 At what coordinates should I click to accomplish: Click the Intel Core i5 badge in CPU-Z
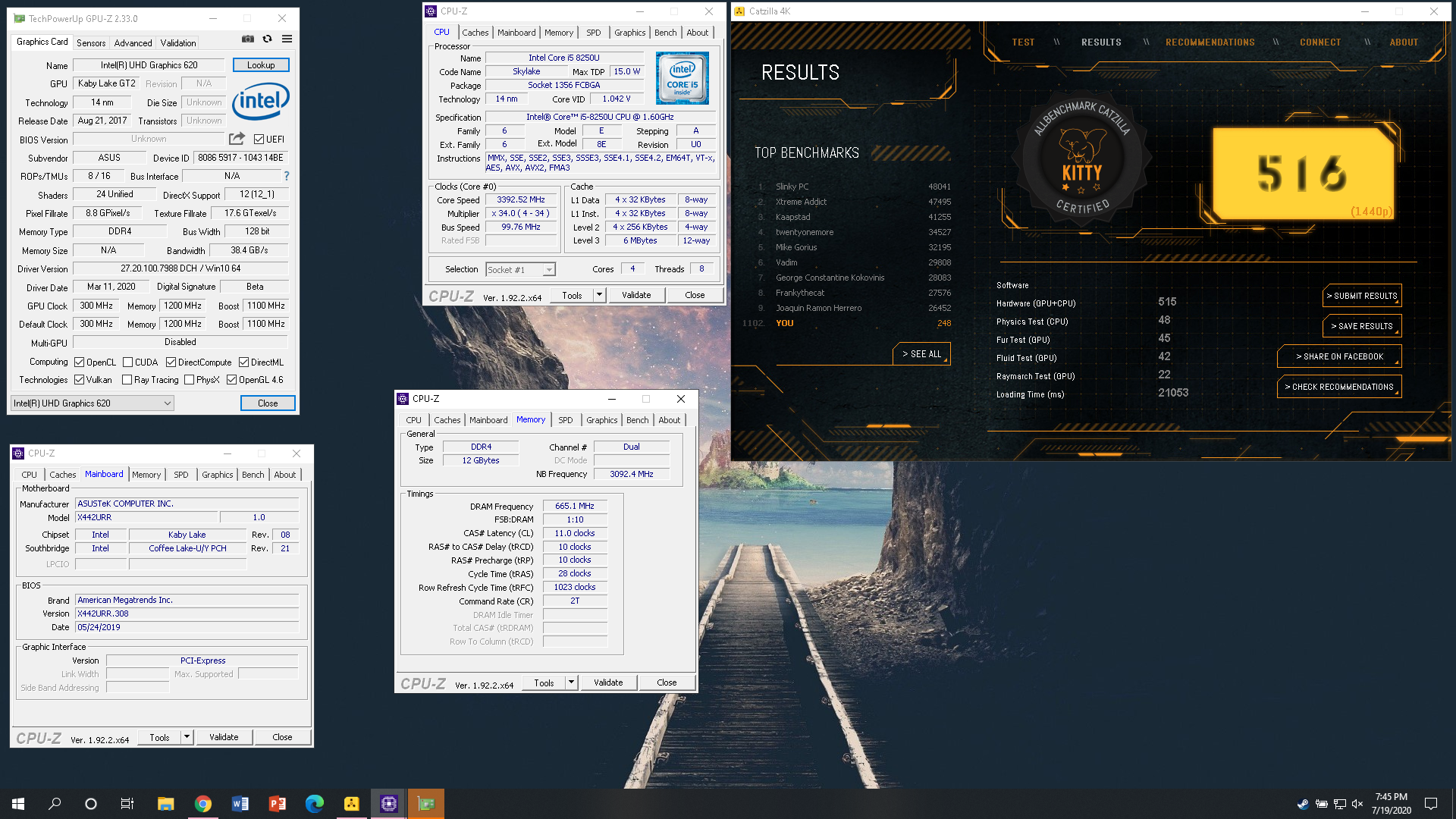tap(682, 78)
